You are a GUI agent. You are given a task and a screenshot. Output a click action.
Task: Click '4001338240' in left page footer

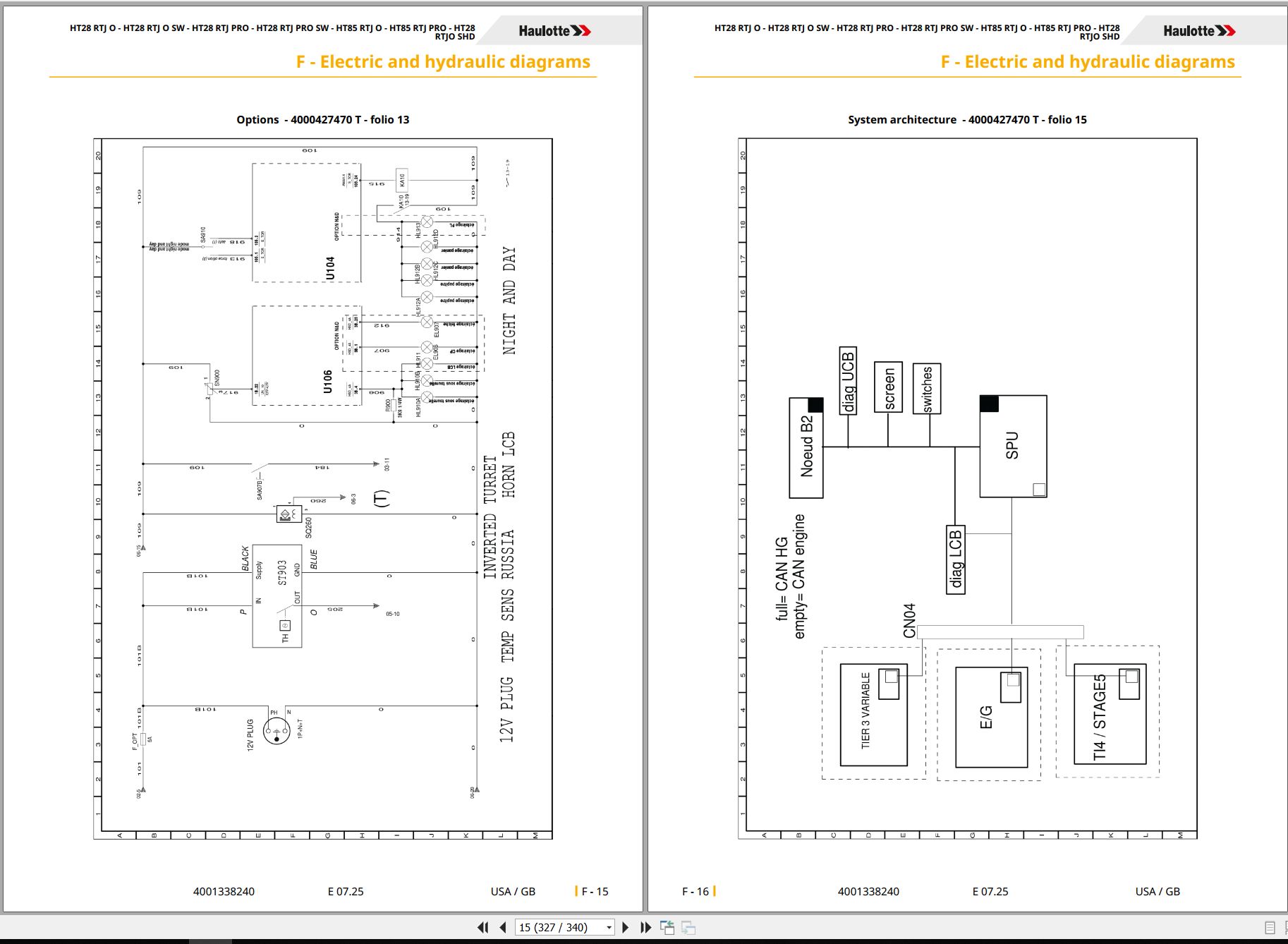(224, 892)
